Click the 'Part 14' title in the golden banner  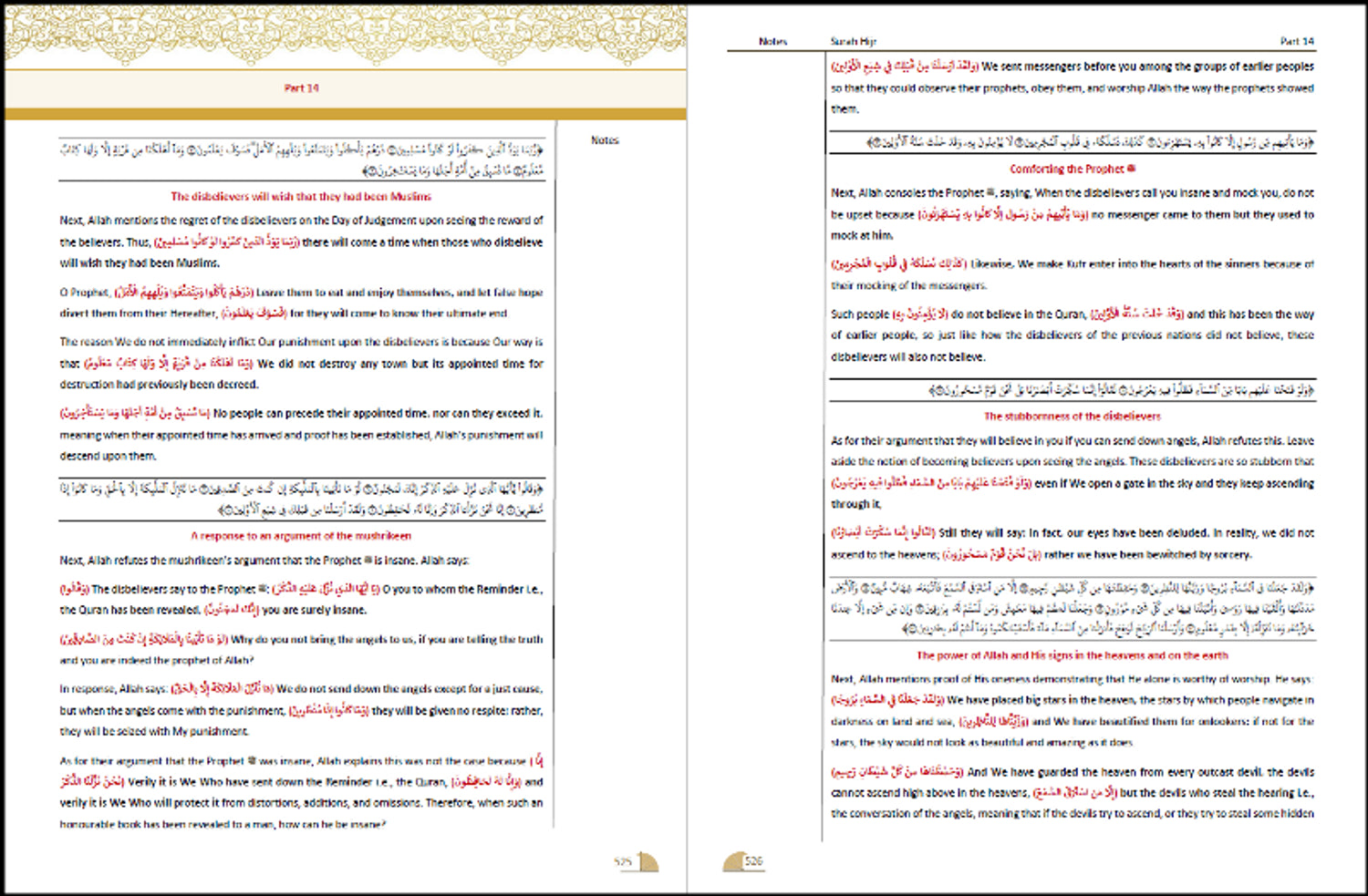point(301,88)
